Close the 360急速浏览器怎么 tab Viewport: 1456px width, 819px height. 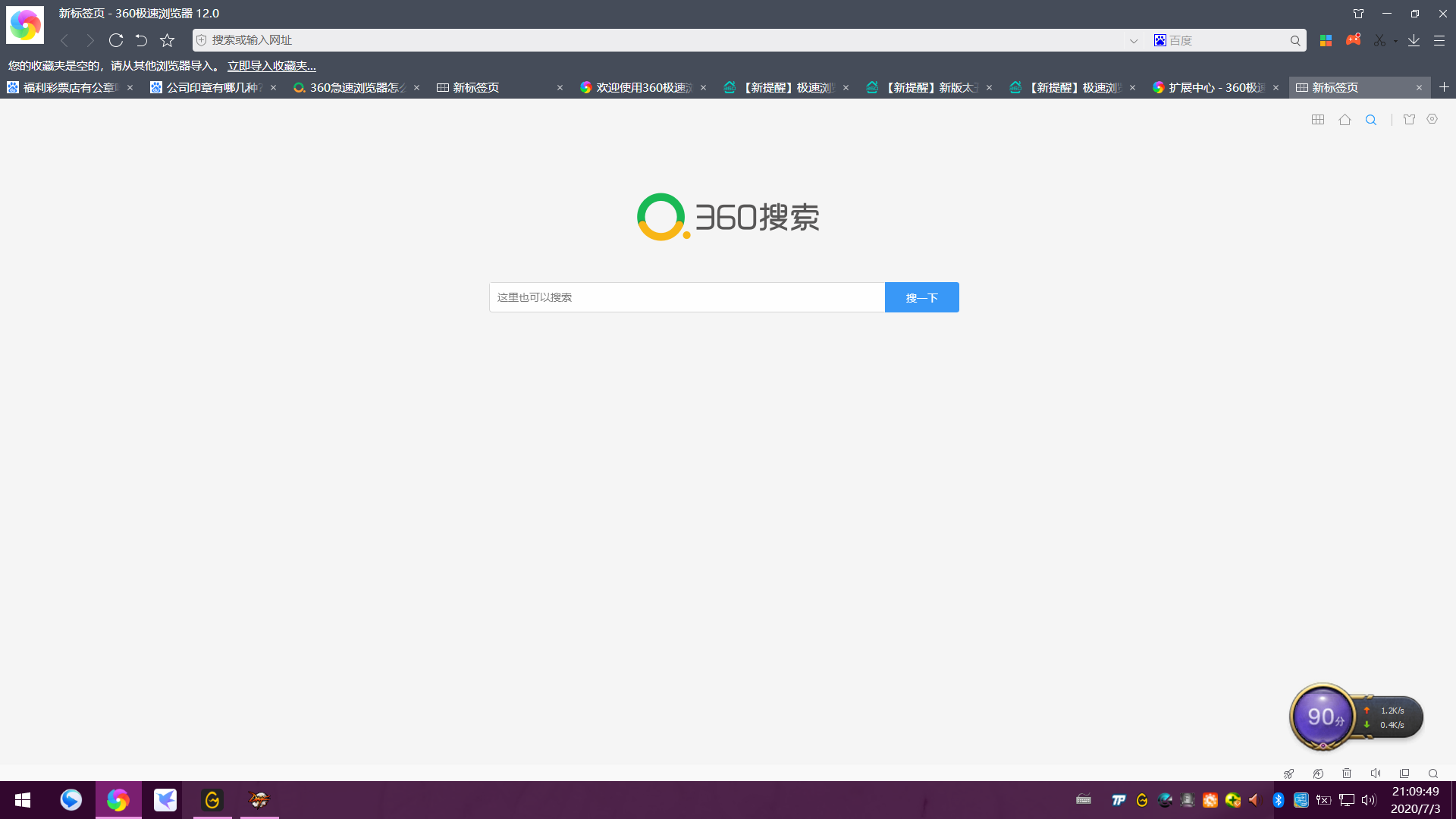[x=417, y=88]
